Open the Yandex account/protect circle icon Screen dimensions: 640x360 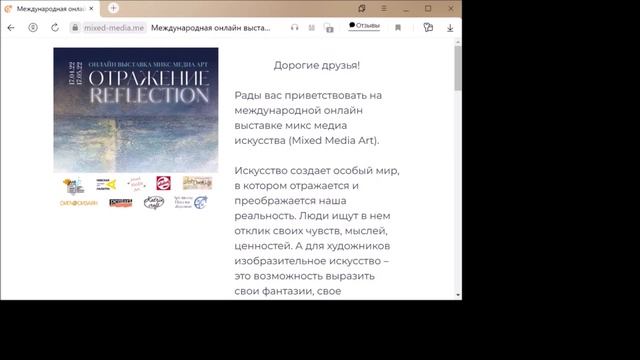click(33, 27)
